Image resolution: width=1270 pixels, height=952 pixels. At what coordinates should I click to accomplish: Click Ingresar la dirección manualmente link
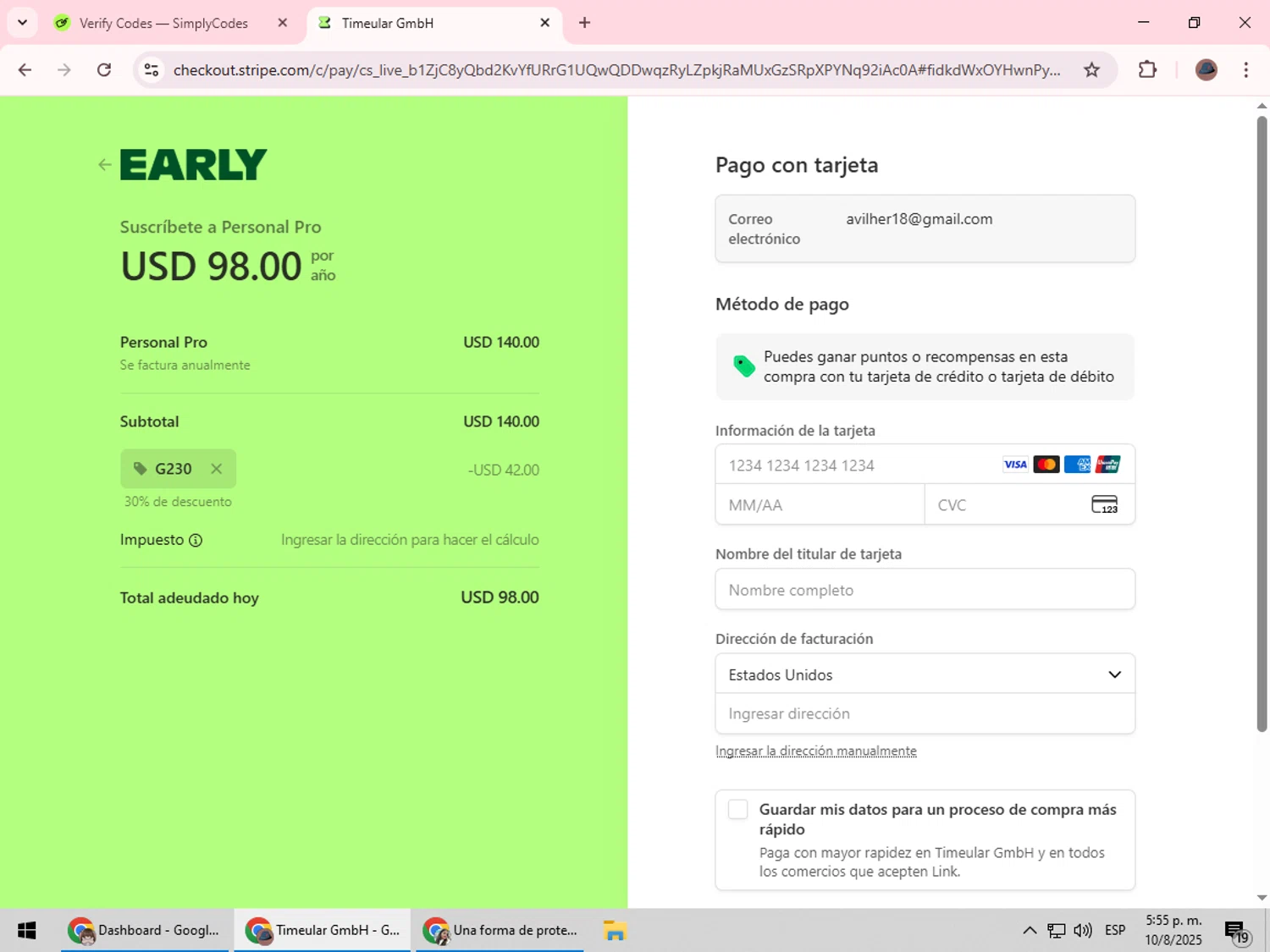[x=816, y=751]
